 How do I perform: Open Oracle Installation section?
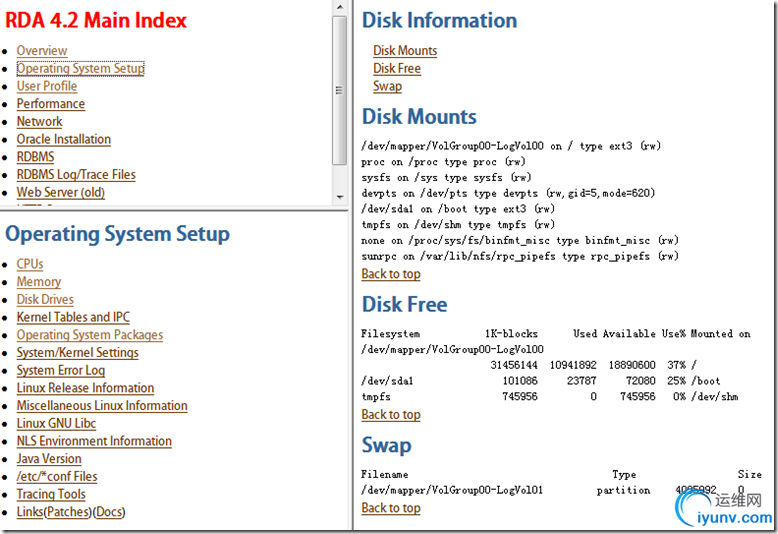(63, 140)
